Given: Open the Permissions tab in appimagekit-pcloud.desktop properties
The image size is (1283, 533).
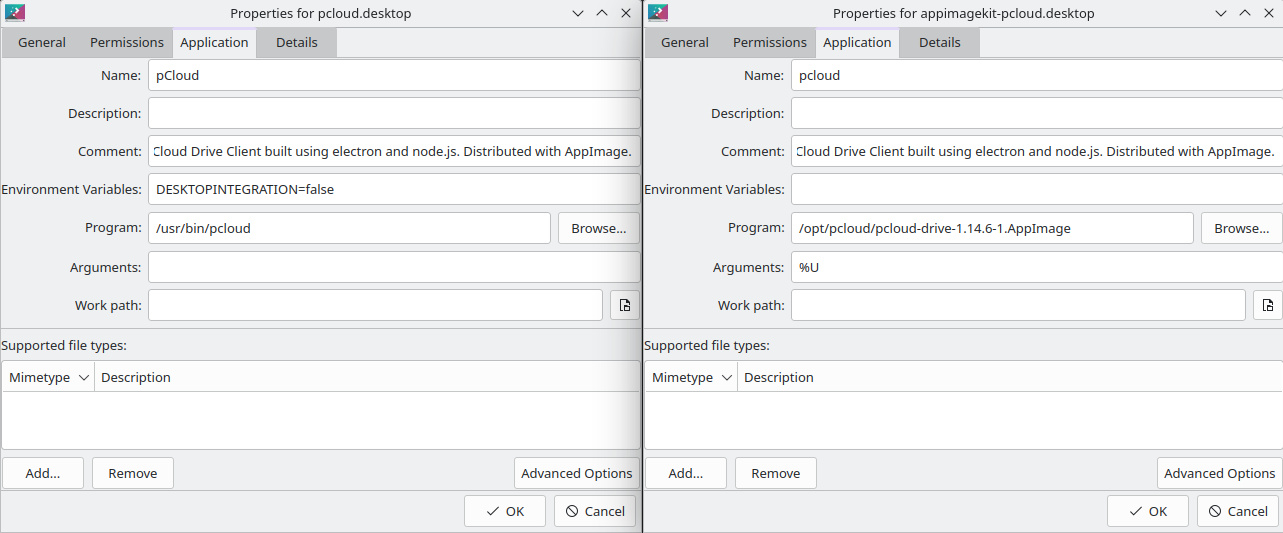Looking at the screenshot, I should click(x=770, y=42).
